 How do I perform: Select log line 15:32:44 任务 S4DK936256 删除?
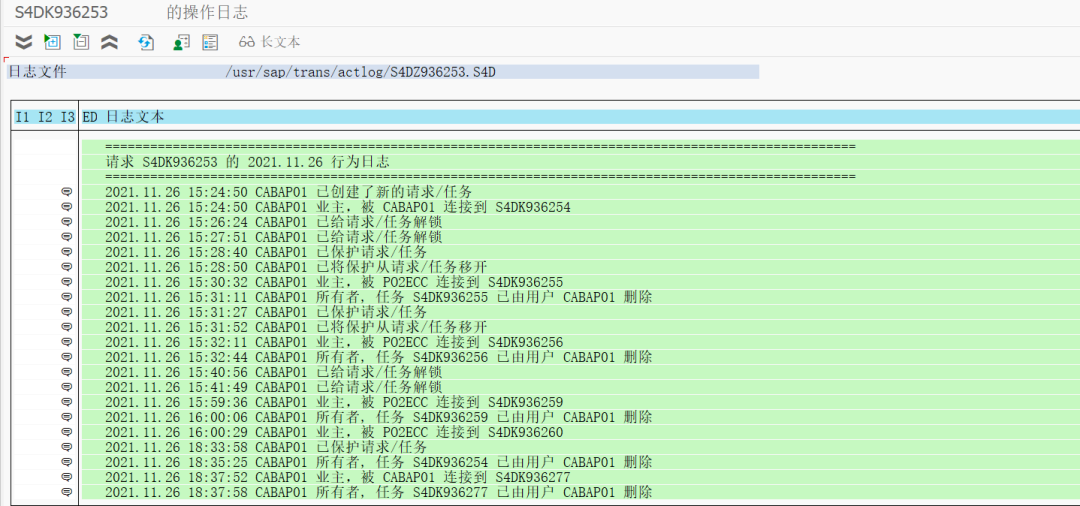tap(379, 357)
